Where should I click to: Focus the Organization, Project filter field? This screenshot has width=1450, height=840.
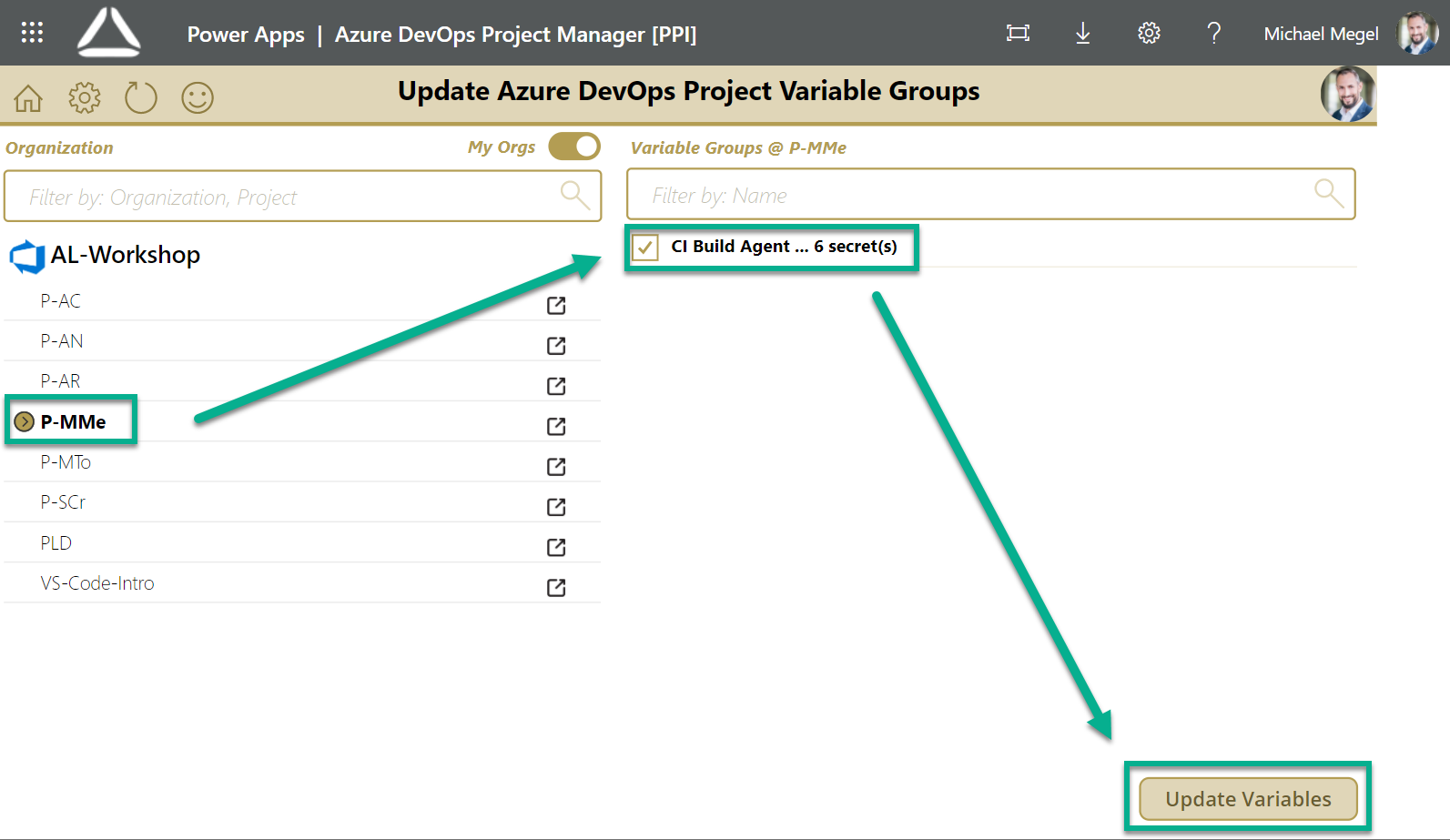pos(303,196)
